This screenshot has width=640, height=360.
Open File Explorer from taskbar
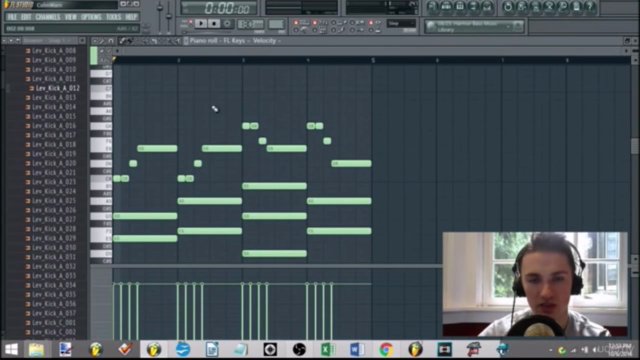[36, 350]
